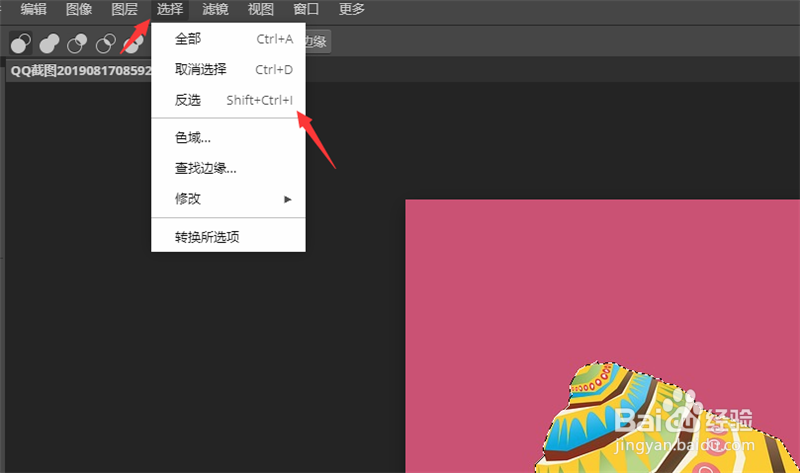Choose 转换所选项 from the menu

229,237
